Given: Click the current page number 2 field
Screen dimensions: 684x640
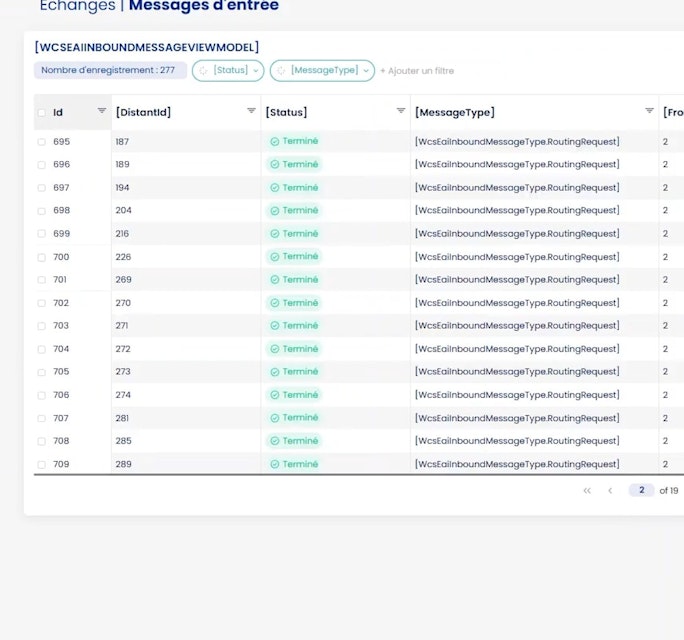Looking at the screenshot, I should click(x=641, y=491).
